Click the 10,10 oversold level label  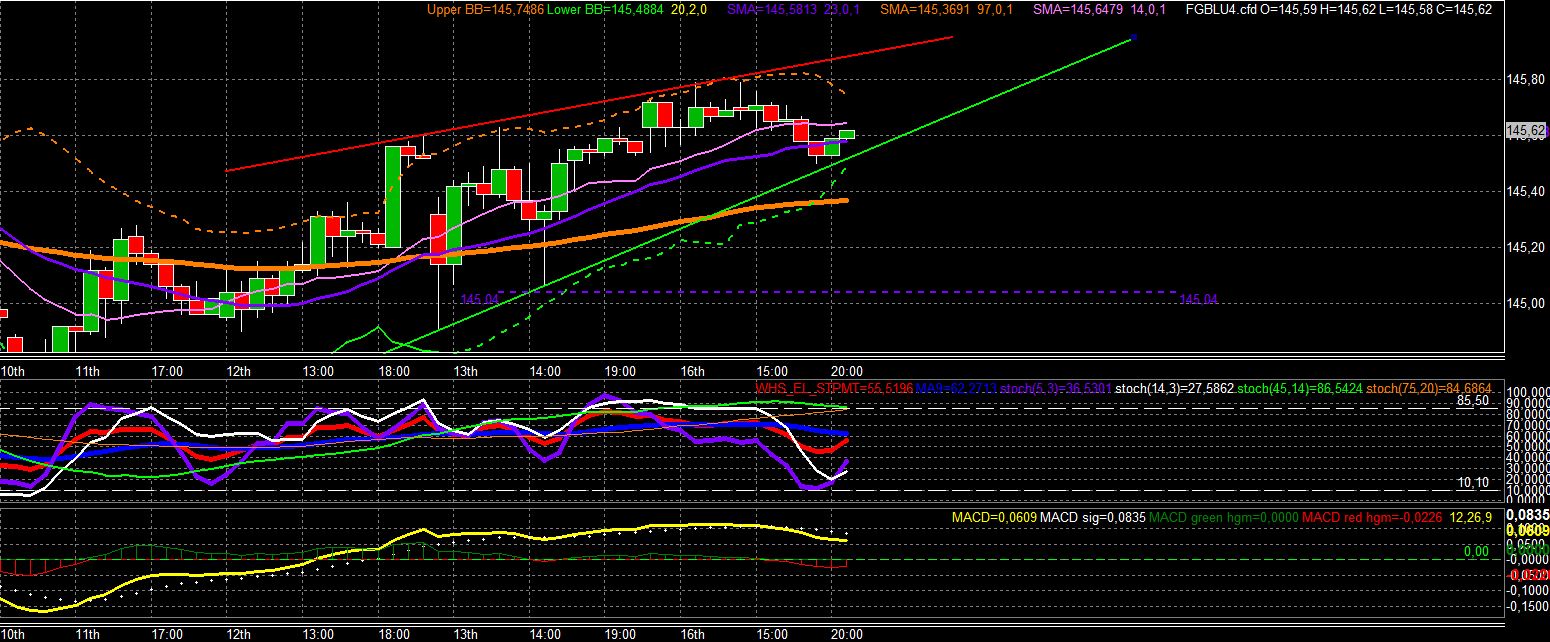point(1474,482)
